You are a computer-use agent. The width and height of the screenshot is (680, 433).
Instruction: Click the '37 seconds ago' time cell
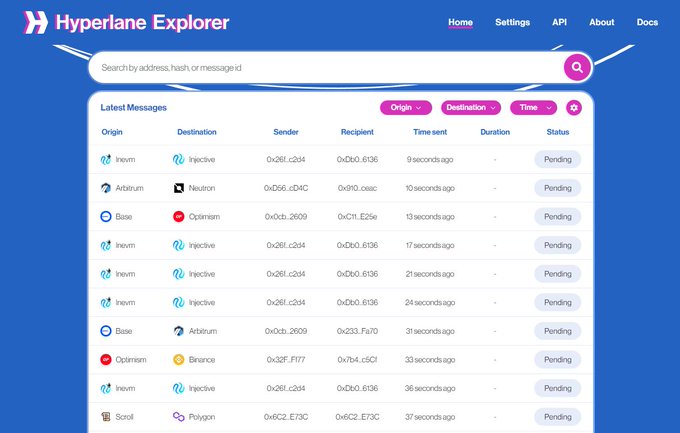[430, 417]
